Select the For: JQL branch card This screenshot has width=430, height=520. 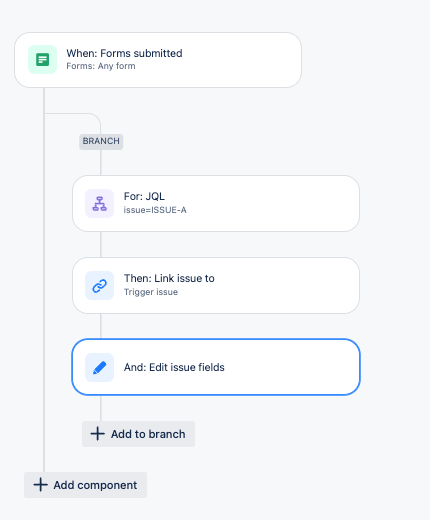tap(216, 203)
